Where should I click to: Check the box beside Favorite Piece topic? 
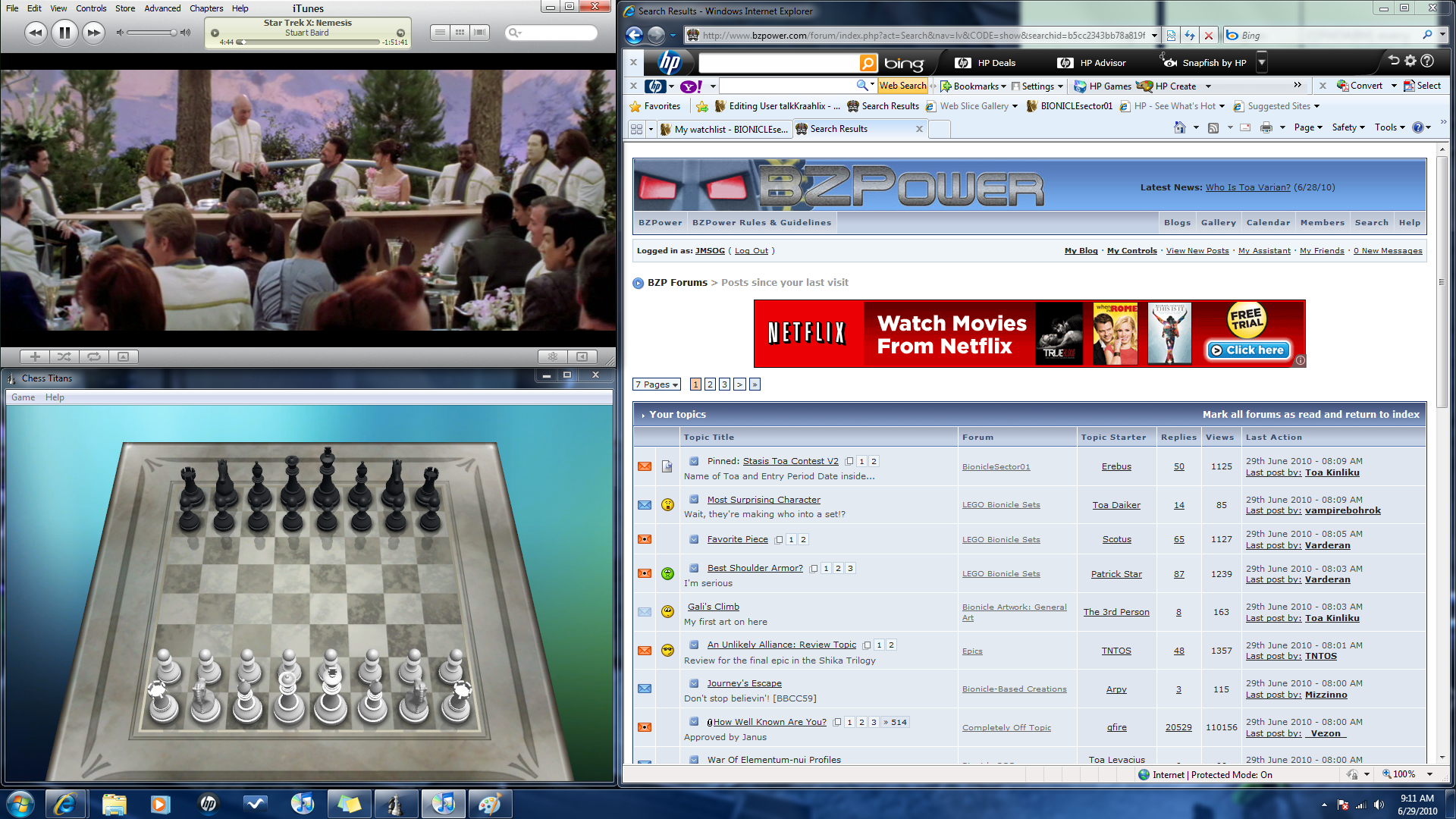click(x=694, y=539)
